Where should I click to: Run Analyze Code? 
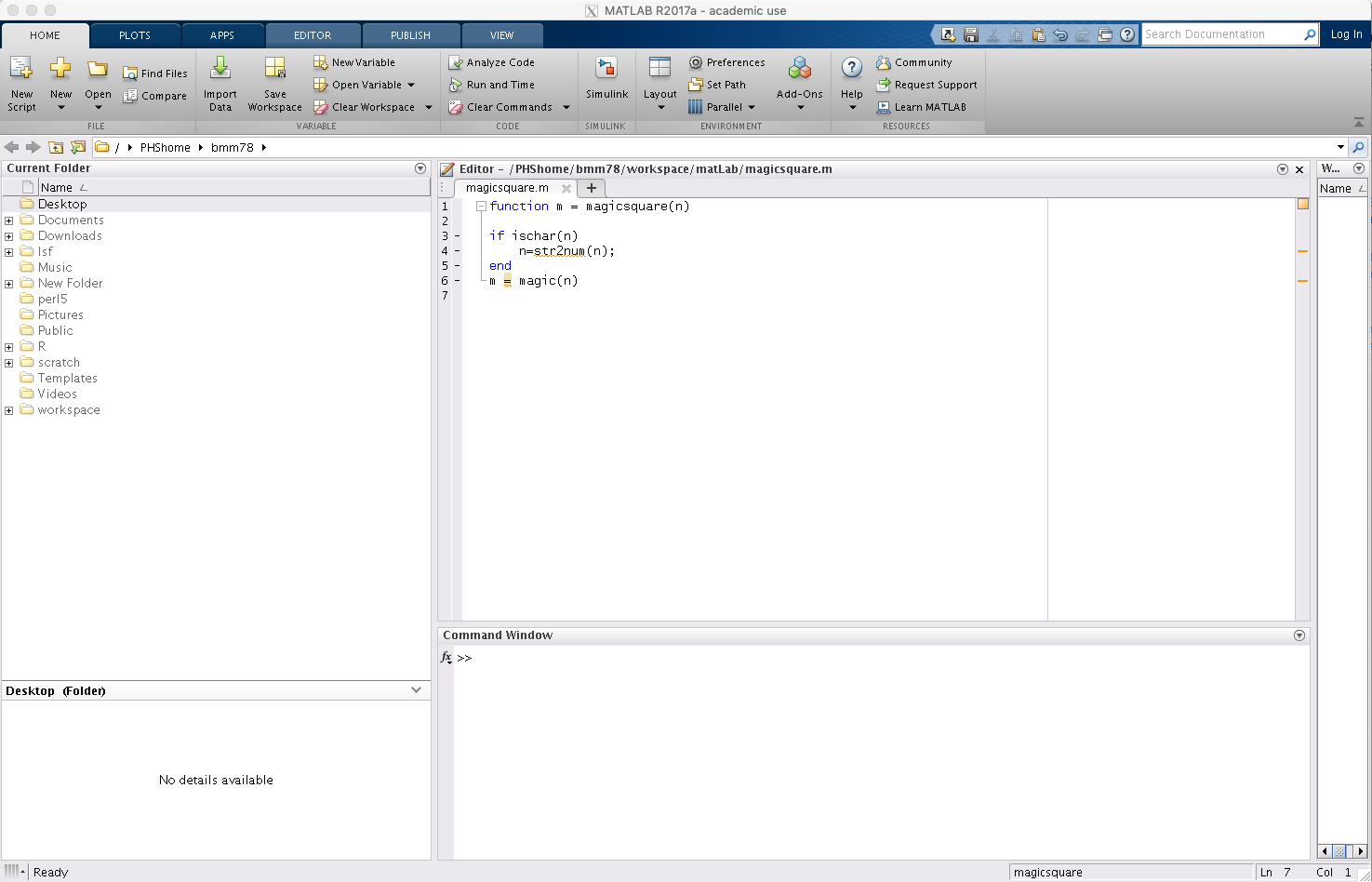(x=492, y=62)
